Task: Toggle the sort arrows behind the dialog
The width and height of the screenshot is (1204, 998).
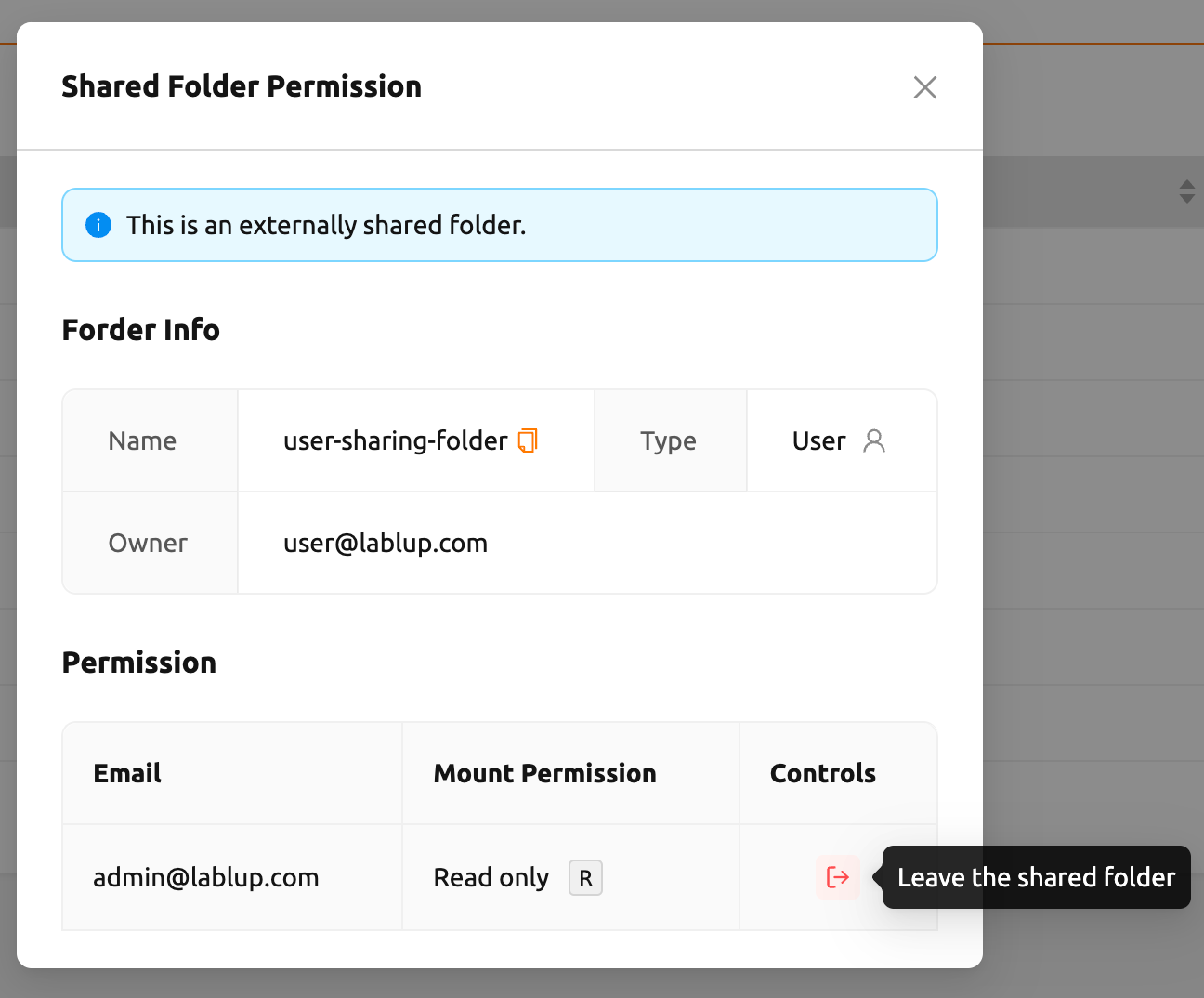Action: [x=1186, y=191]
